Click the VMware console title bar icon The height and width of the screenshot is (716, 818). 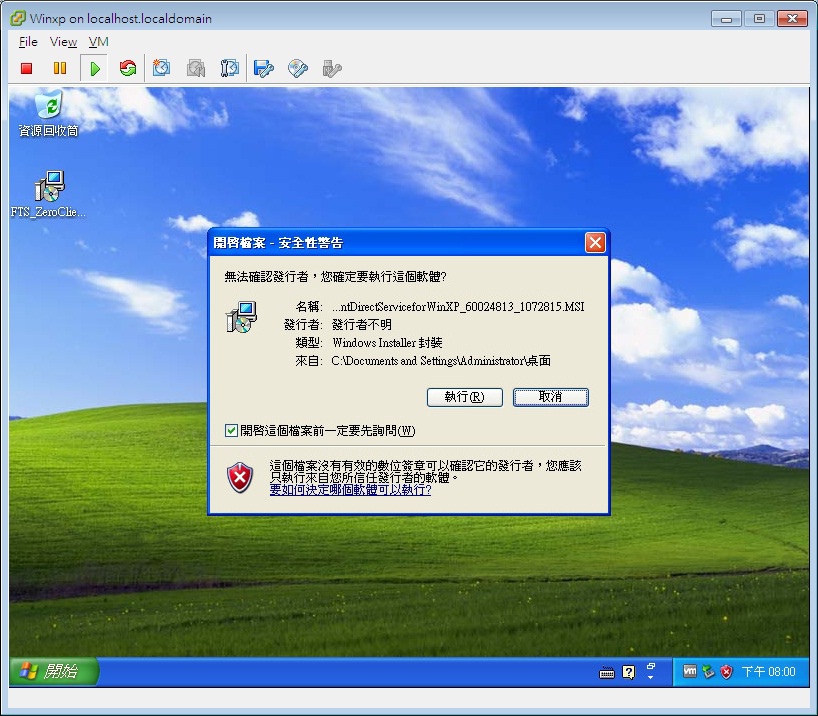(18, 19)
